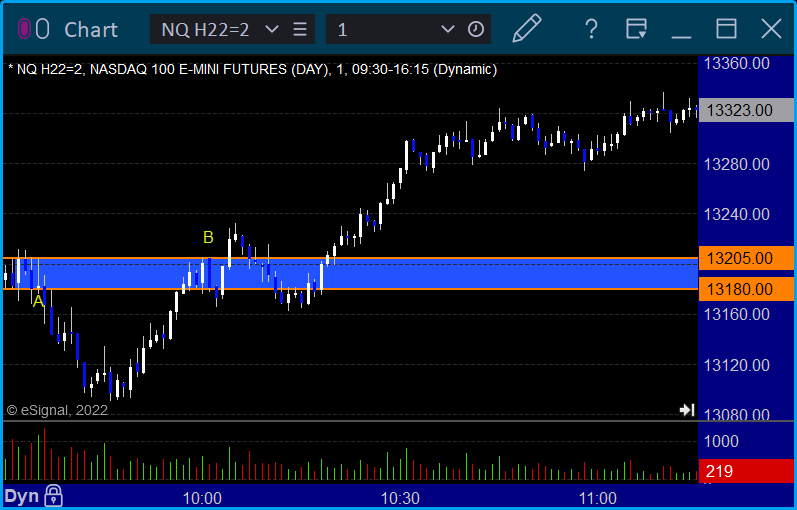Click the 13080.00 price axis label
The image size is (797, 510).
(737, 414)
